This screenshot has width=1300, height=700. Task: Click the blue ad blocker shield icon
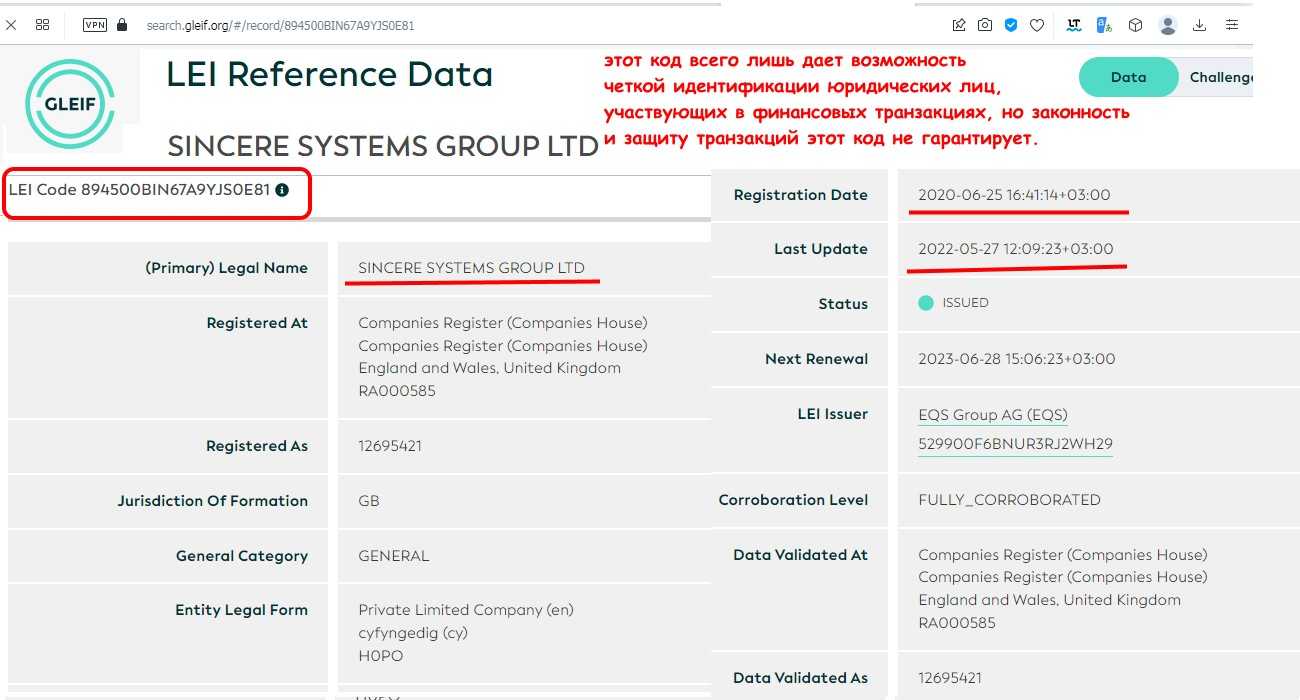point(1011,25)
